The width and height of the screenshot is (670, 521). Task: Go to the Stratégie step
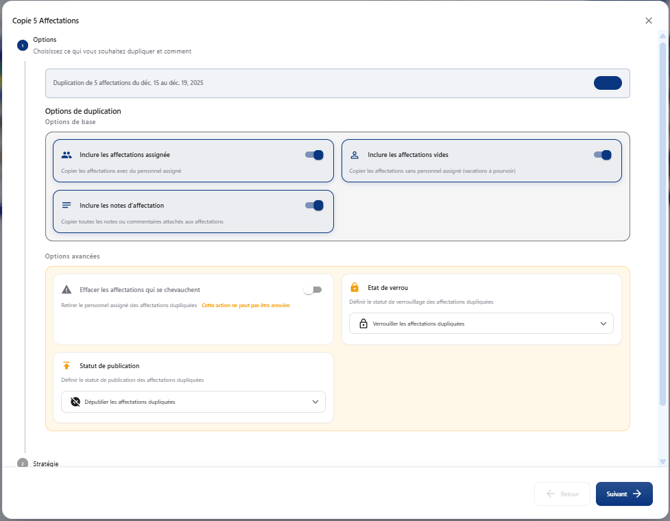(45, 464)
